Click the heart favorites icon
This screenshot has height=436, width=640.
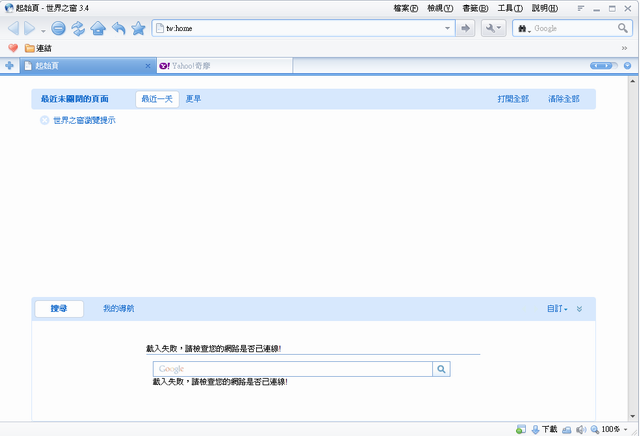(13, 48)
